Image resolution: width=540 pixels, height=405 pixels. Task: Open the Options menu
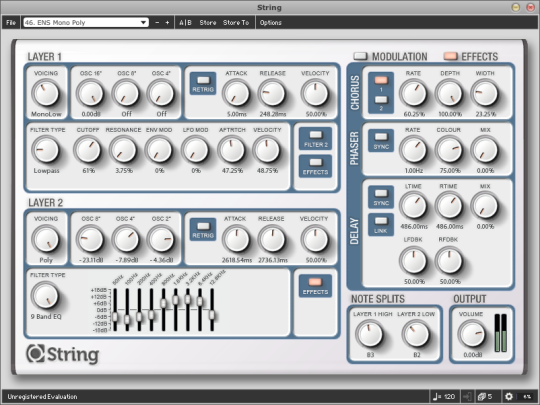(270, 23)
